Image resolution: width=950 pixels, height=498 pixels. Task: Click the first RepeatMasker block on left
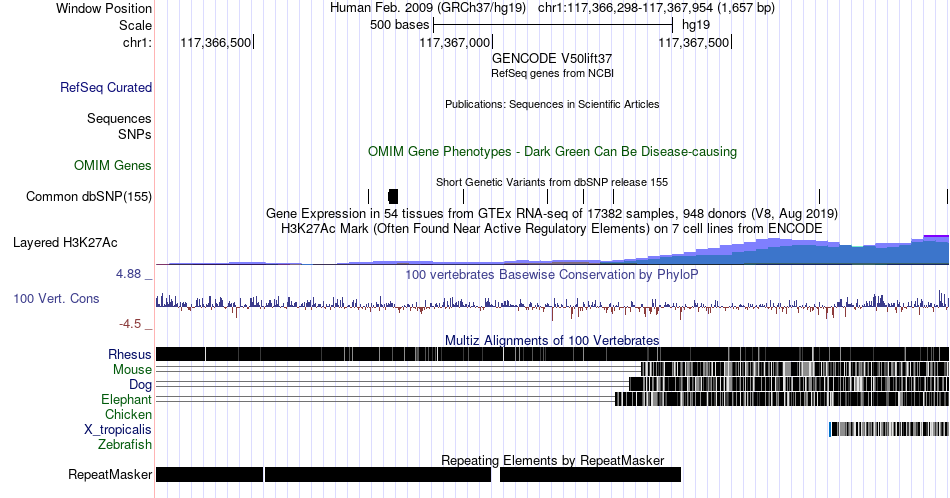(x=210, y=474)
